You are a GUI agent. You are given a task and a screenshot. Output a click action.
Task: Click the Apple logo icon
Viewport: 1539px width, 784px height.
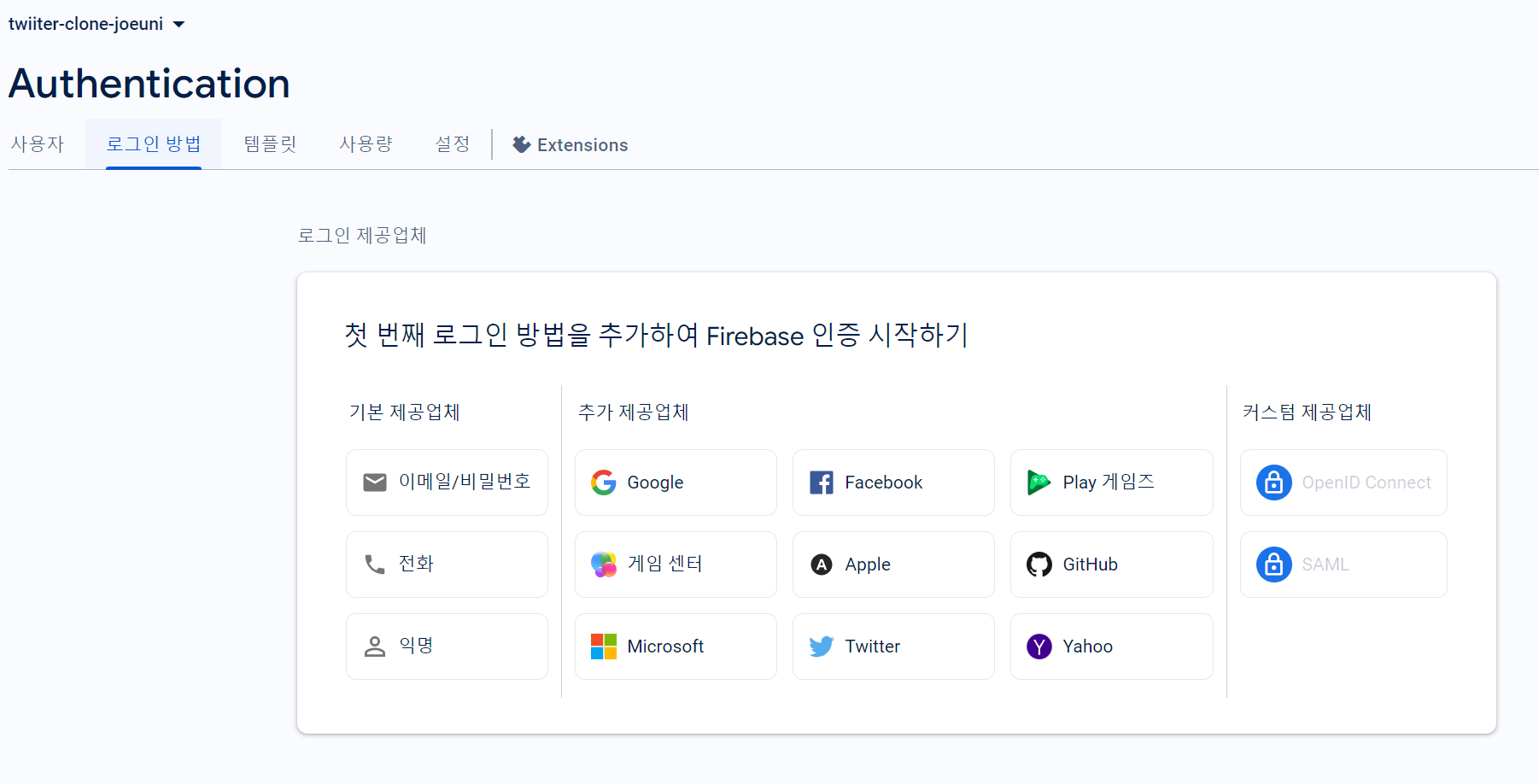point(822,565)
